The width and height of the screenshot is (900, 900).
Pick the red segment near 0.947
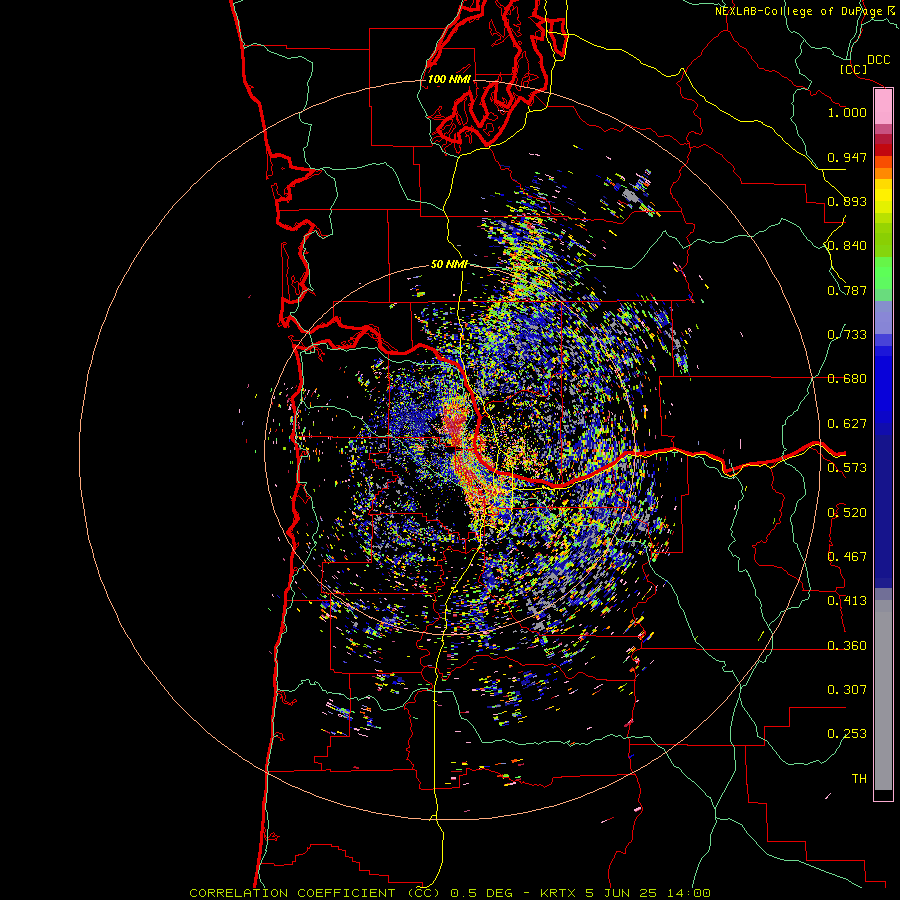(x=883, y=149)
